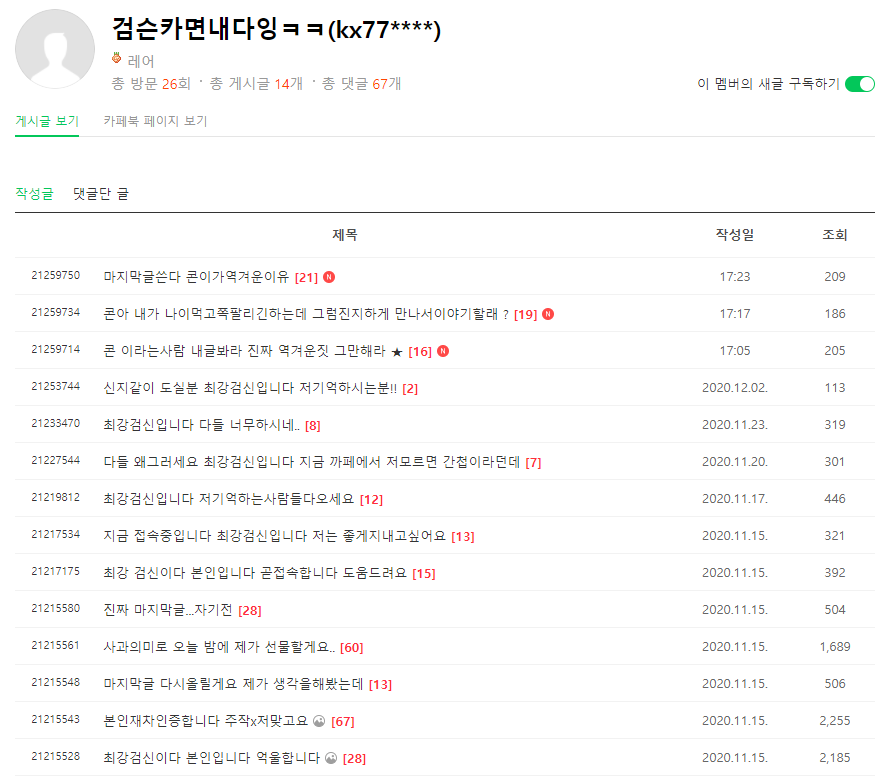Click comment count [21] on the top post
This screenshot has height=778, width=882.
[x=306, y=277]
